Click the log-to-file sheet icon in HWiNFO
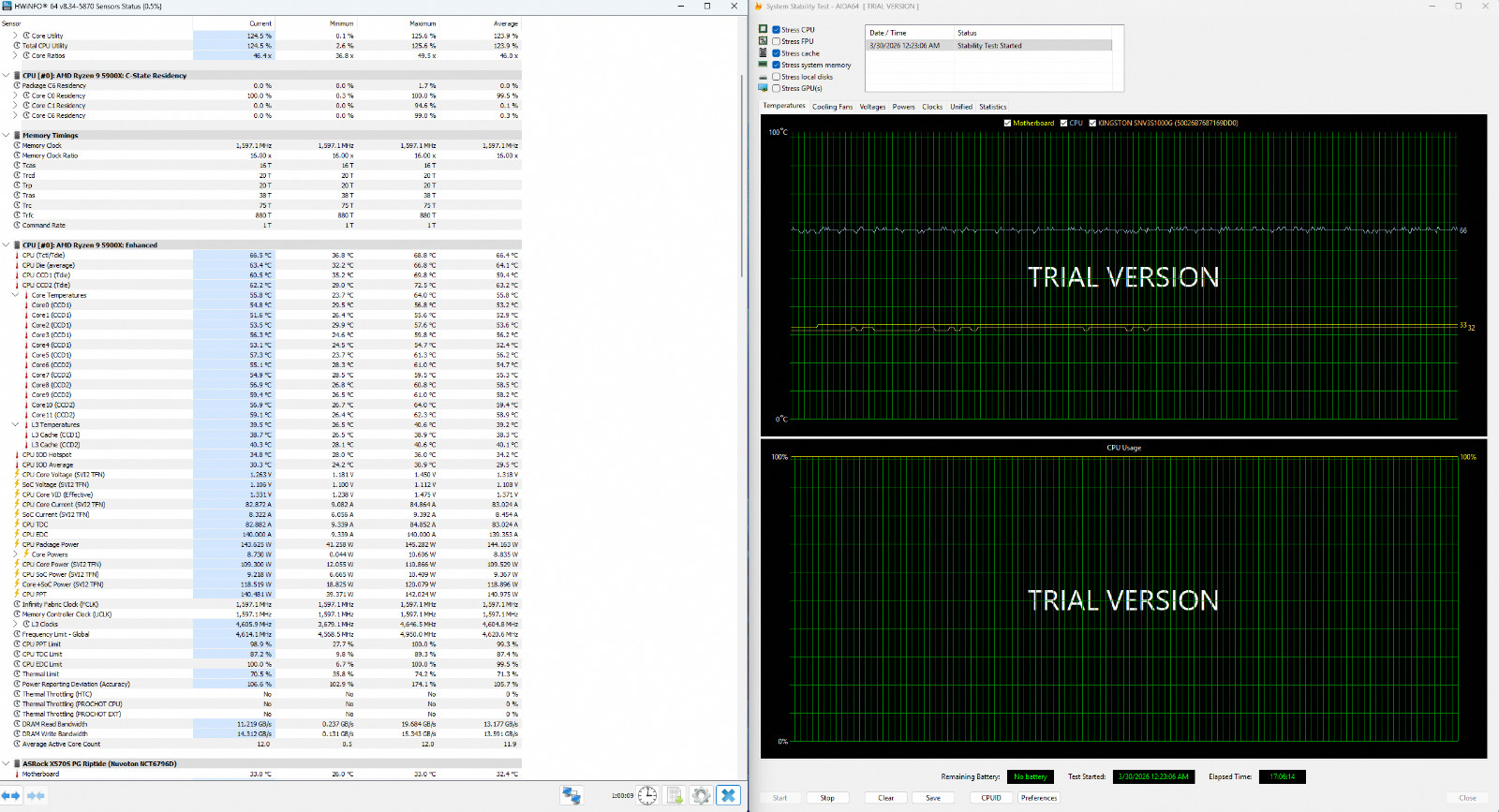Image resolution: width=1499 pixels, height=812 pixels. click(x=675, y=796)
